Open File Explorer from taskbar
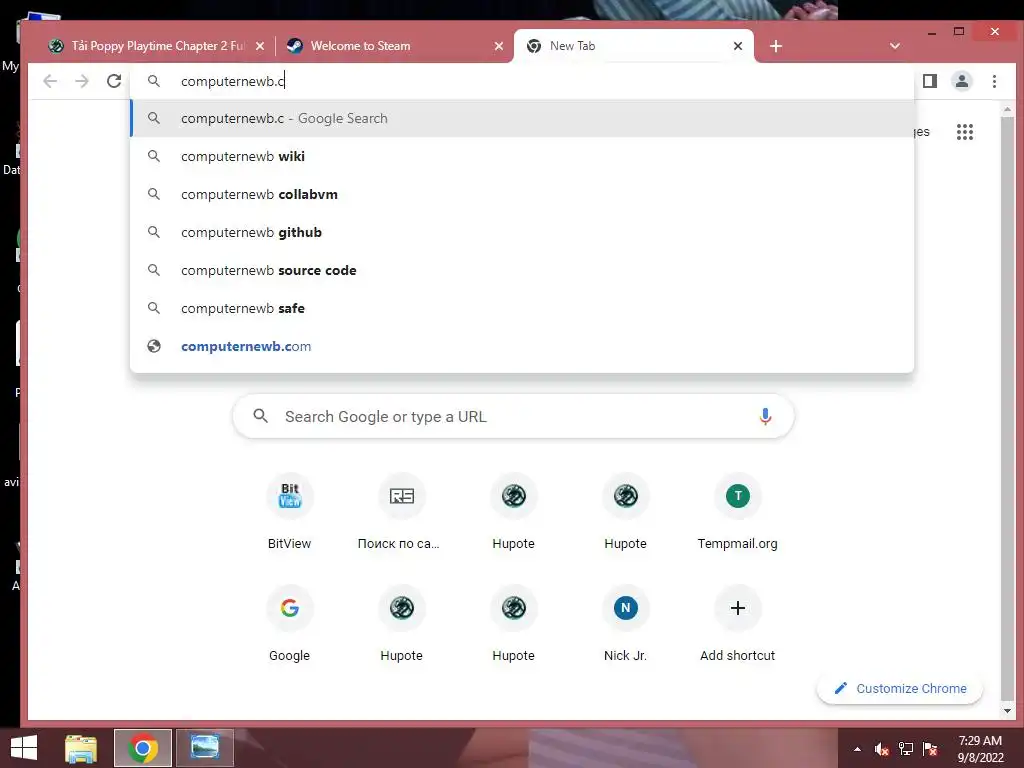The width and height of the screenshot is (1024, 768). click(81, 748)
